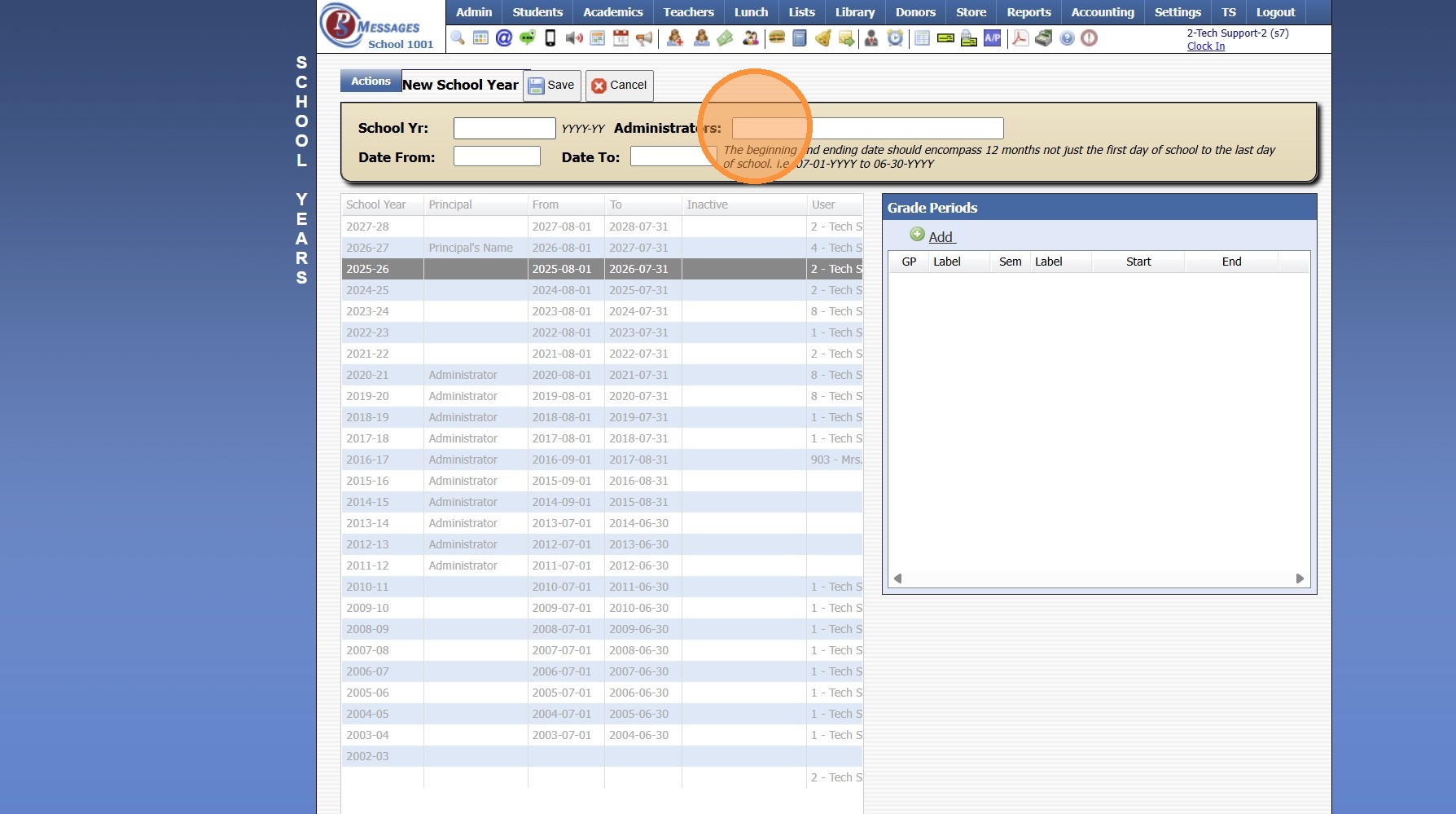
Task: Click the School Yr input field
Action: (x=504, y=129)
